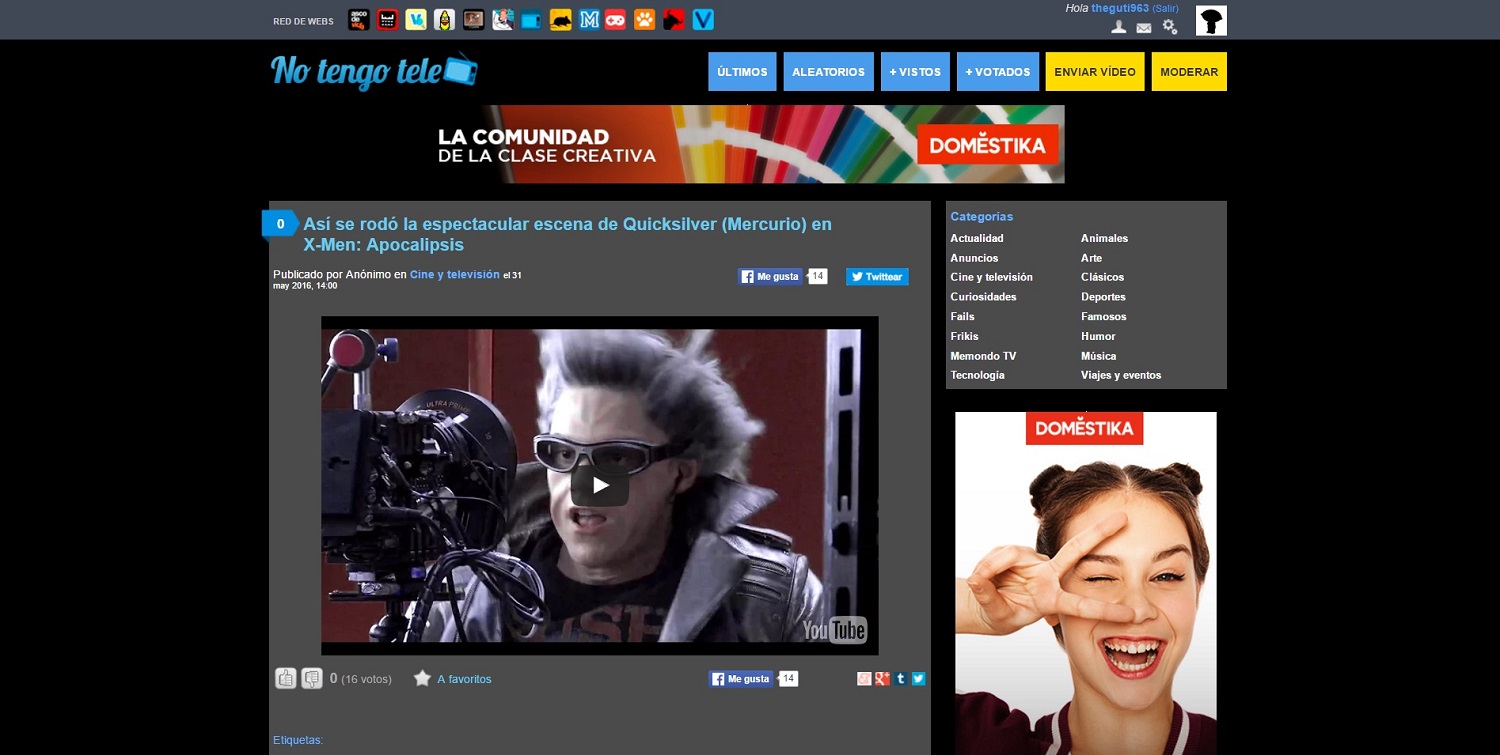Open the Actualidad category
Screen dimensions: 1500x755
(x=977, y=238)
